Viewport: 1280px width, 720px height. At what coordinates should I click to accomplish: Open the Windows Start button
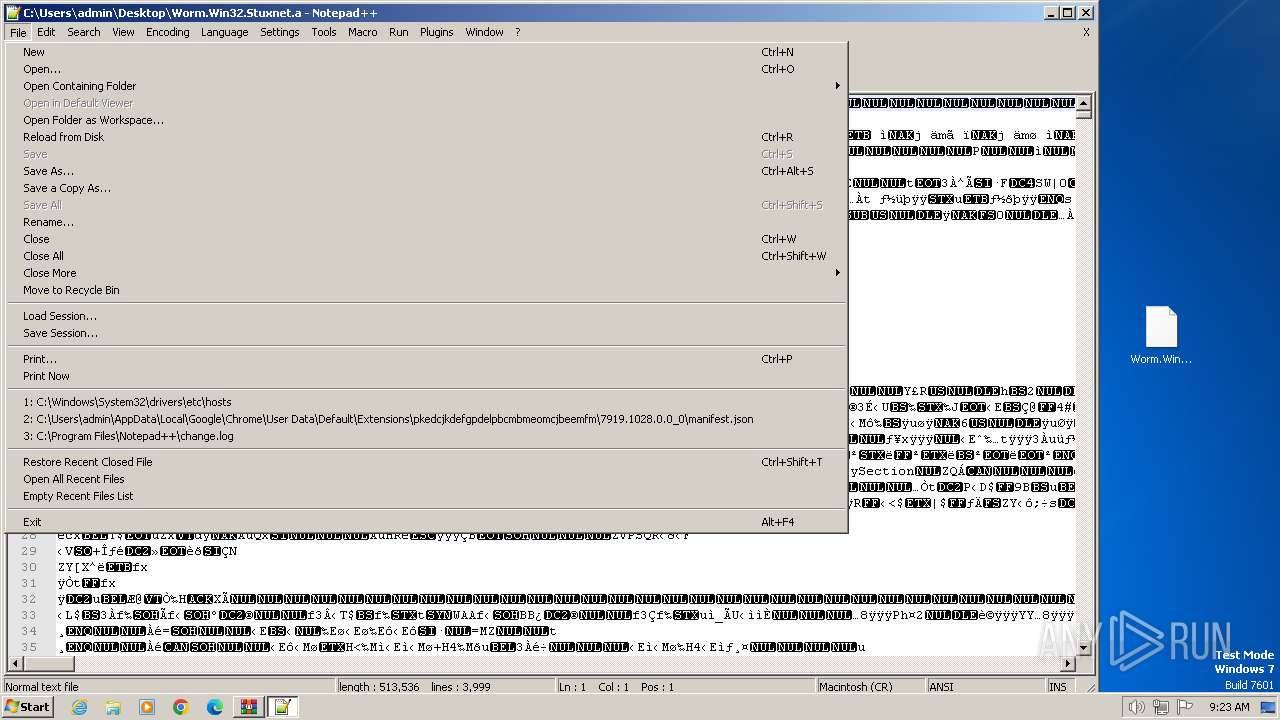coord(28,707)
